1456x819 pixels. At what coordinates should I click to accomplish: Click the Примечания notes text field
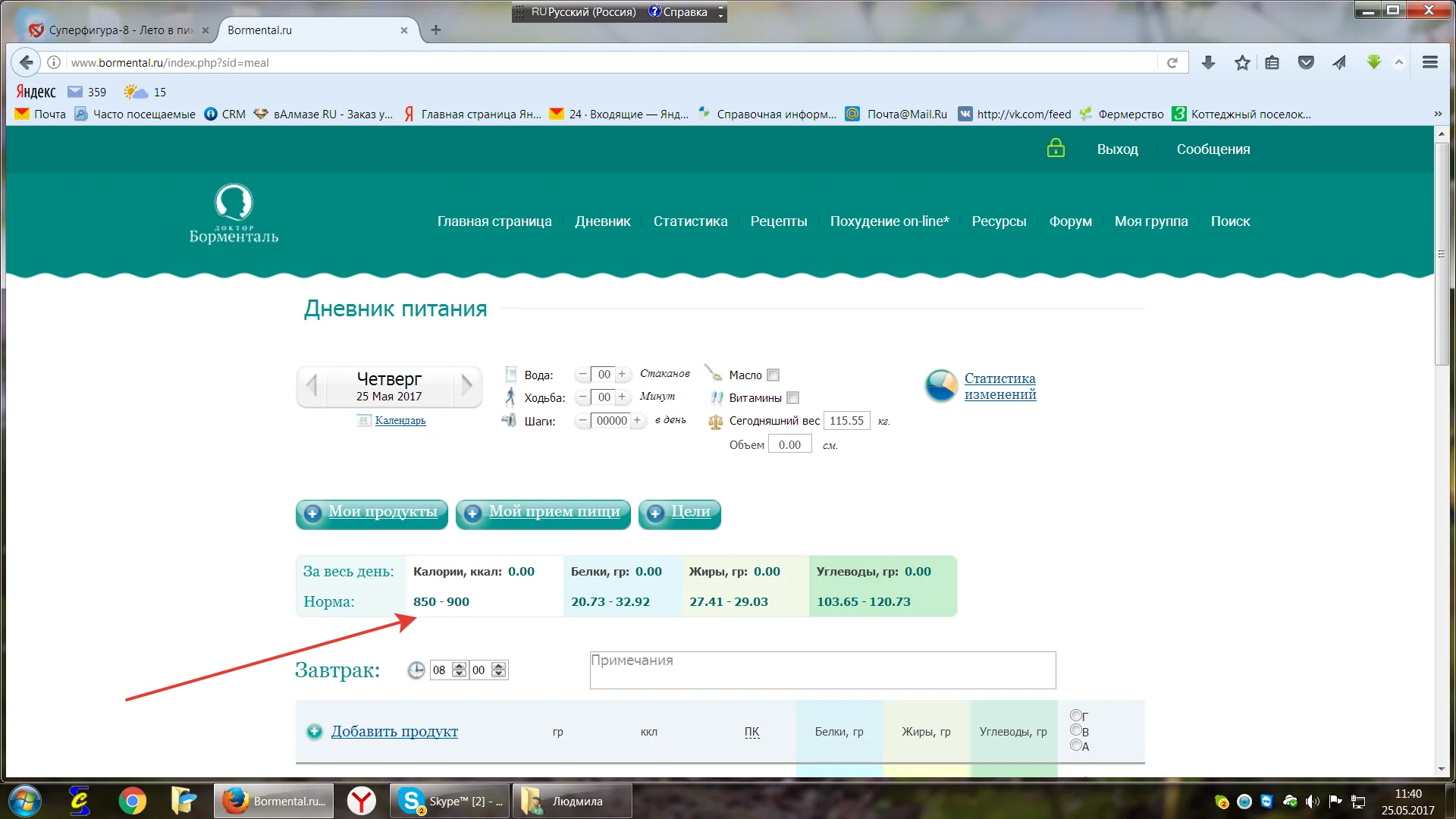(822, 670)
